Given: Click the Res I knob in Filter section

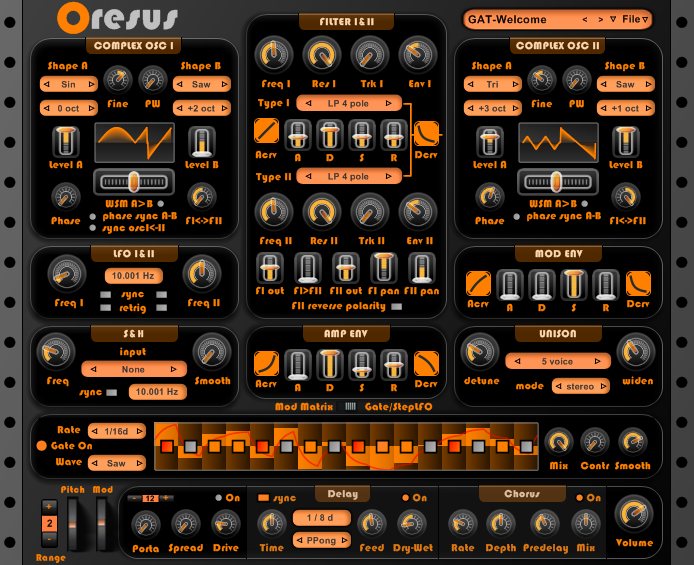Looking at the screenshot, I should [321, 55].
